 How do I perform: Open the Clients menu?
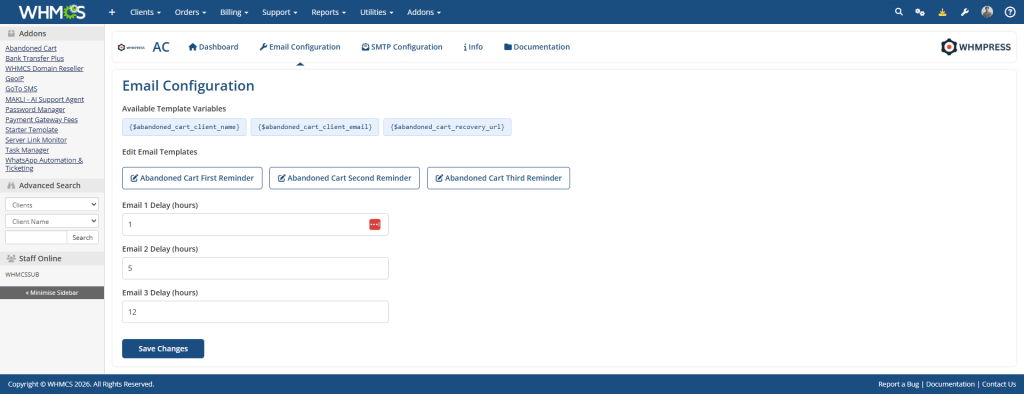point(146,12)
